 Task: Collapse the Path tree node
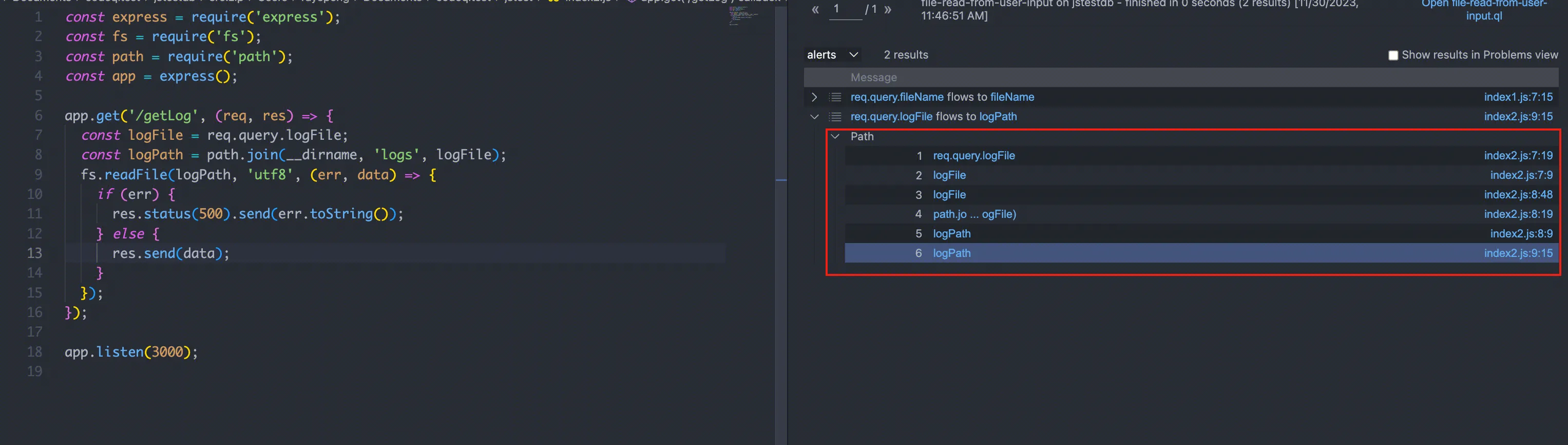(836, 137)
